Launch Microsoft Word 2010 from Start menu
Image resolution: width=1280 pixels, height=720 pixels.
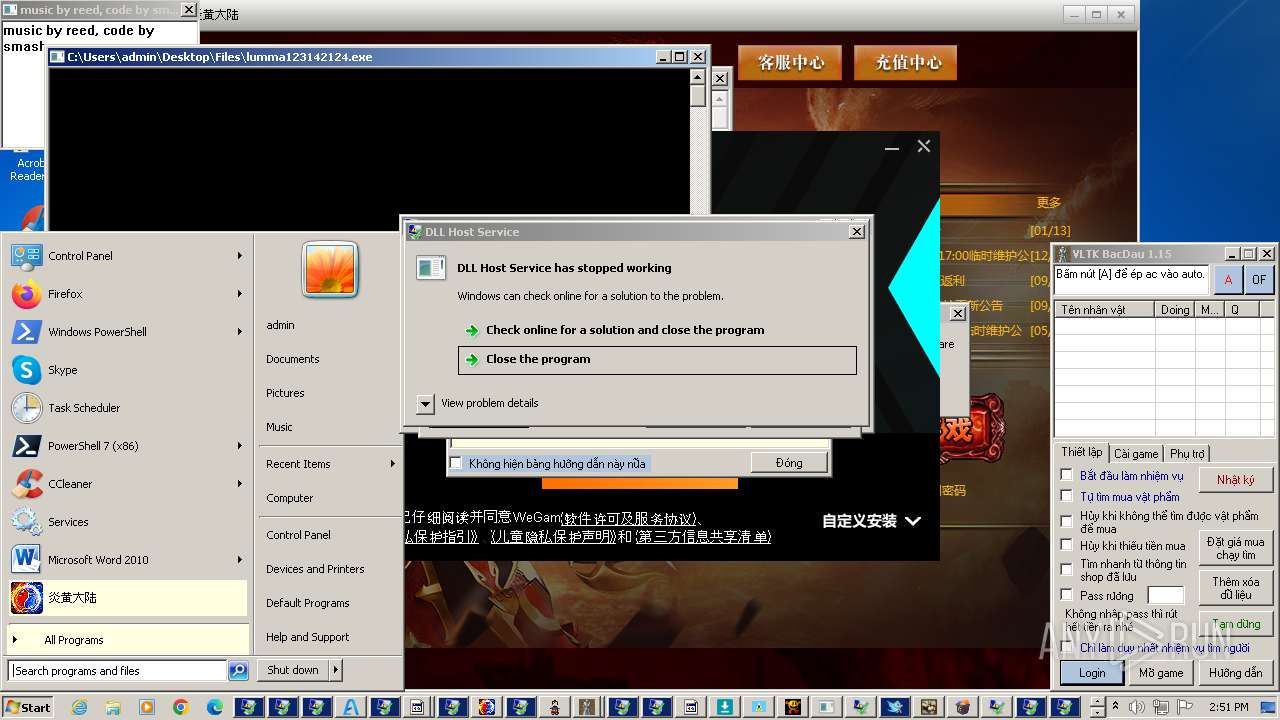pos(128,560)
